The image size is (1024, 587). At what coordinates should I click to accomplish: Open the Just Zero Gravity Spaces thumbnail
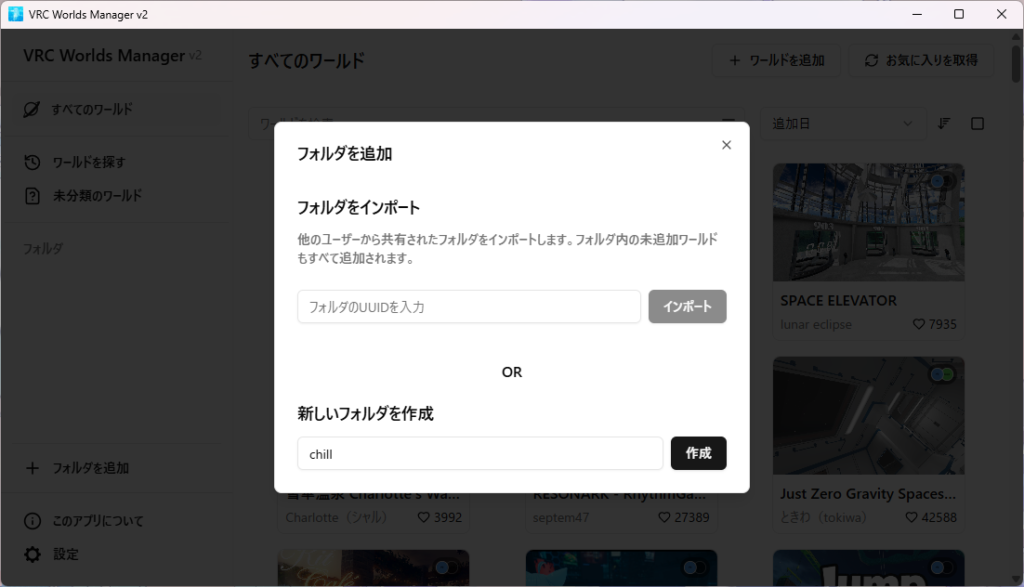(x=868, y=418)
